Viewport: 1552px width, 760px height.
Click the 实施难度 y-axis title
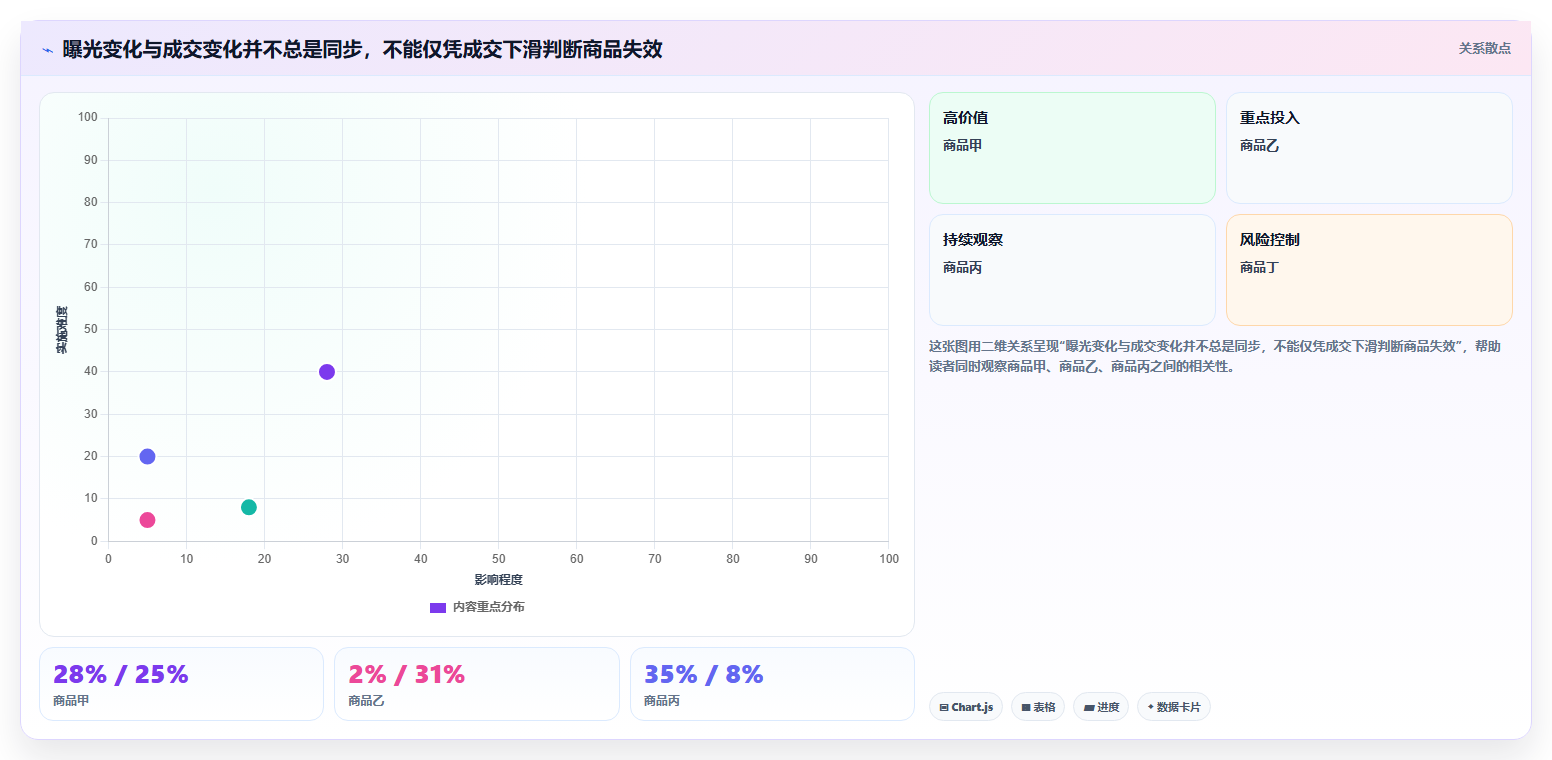pos(62,329)
